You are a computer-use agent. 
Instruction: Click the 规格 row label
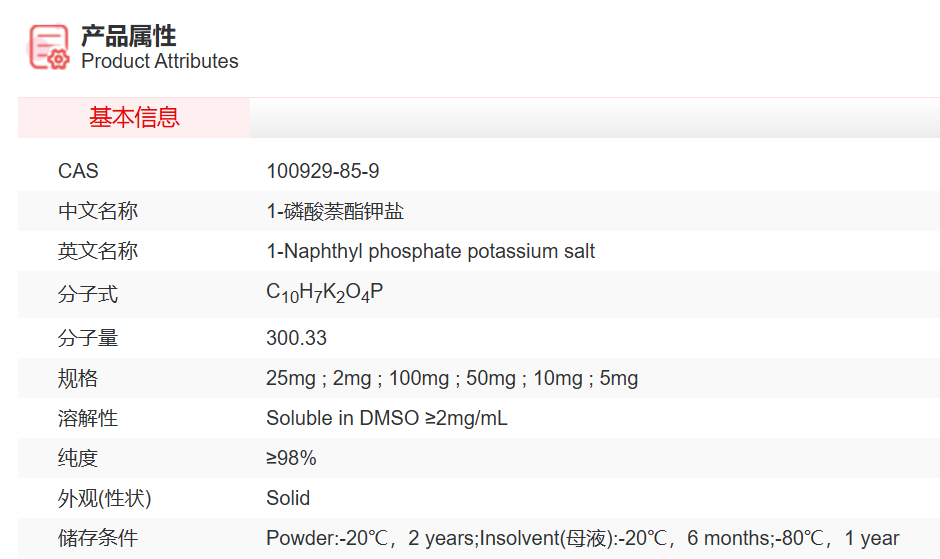[78, 378]
